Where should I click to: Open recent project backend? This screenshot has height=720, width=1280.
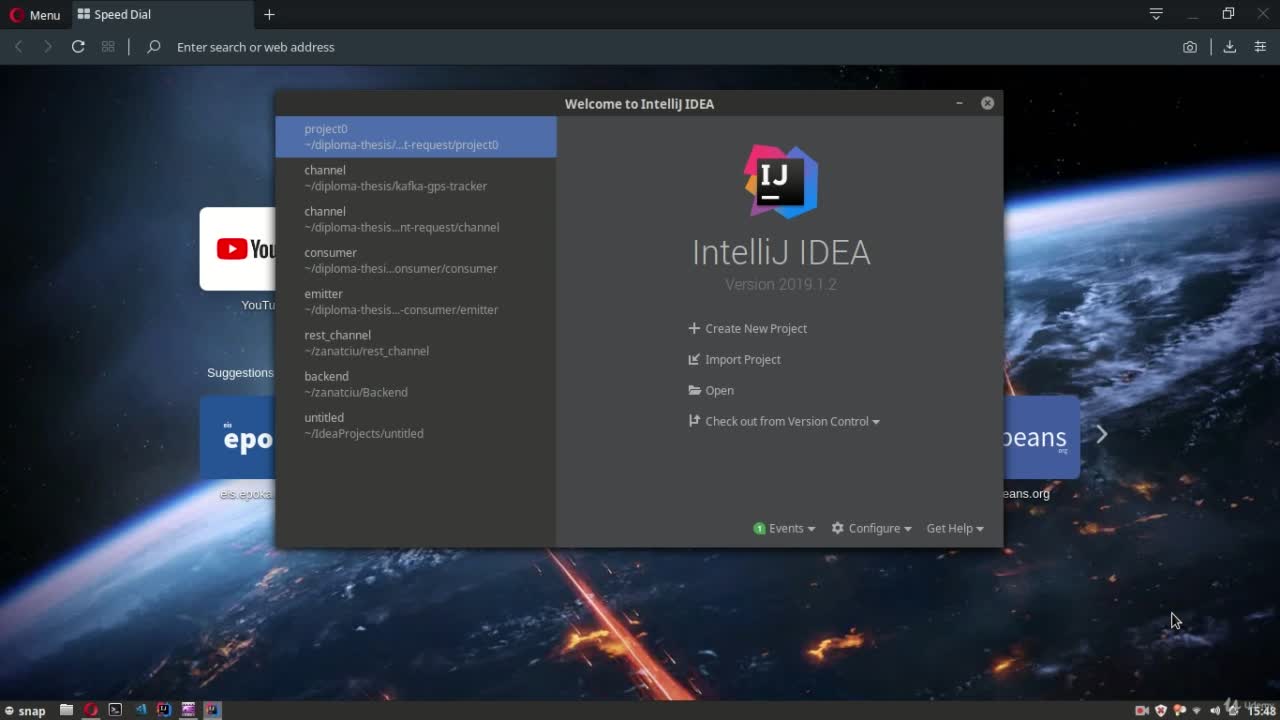pos(416,384)
